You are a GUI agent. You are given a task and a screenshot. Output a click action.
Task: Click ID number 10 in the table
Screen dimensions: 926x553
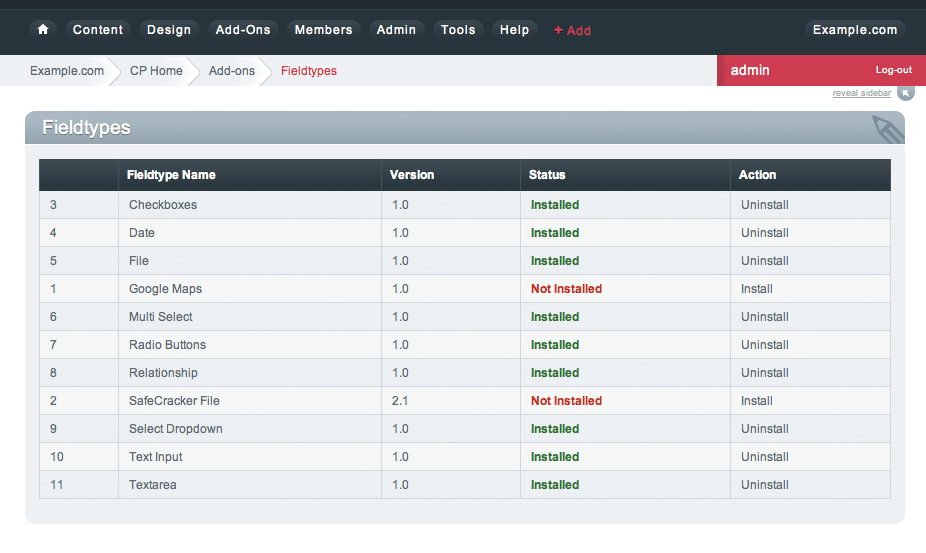(x=57, y=457)
